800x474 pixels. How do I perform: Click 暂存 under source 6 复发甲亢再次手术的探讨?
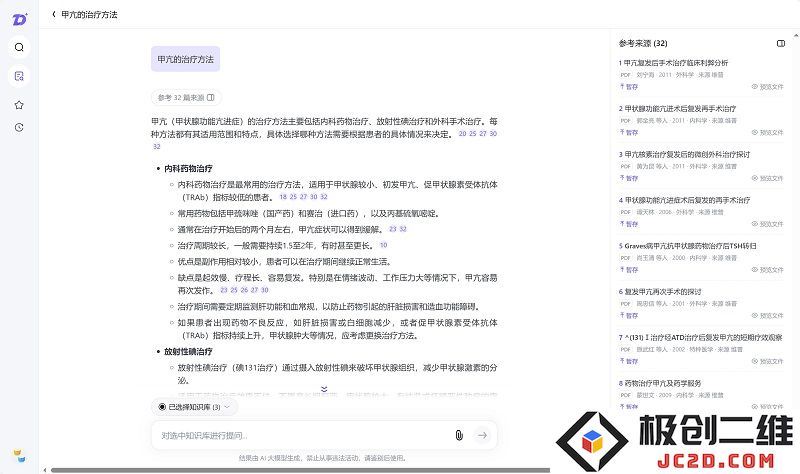pos(629,315)
